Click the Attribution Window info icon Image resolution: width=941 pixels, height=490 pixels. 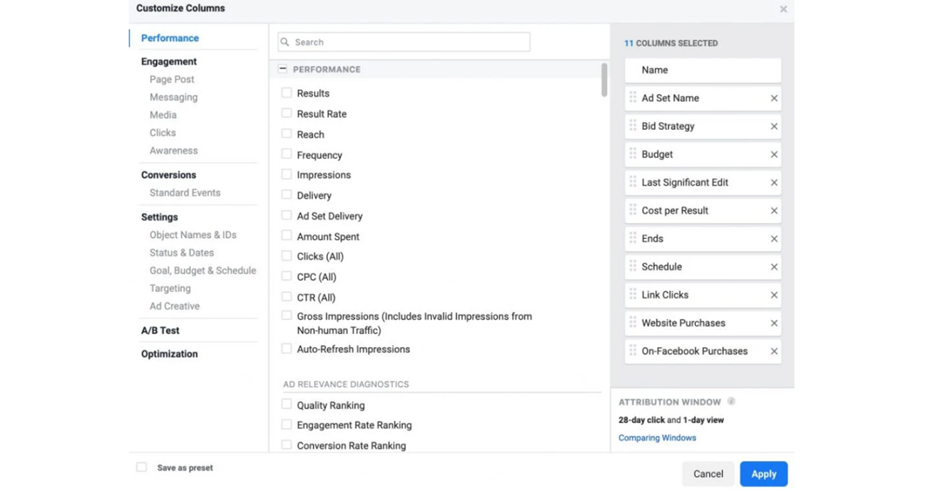pyautogui.click(x=731, y=402)
